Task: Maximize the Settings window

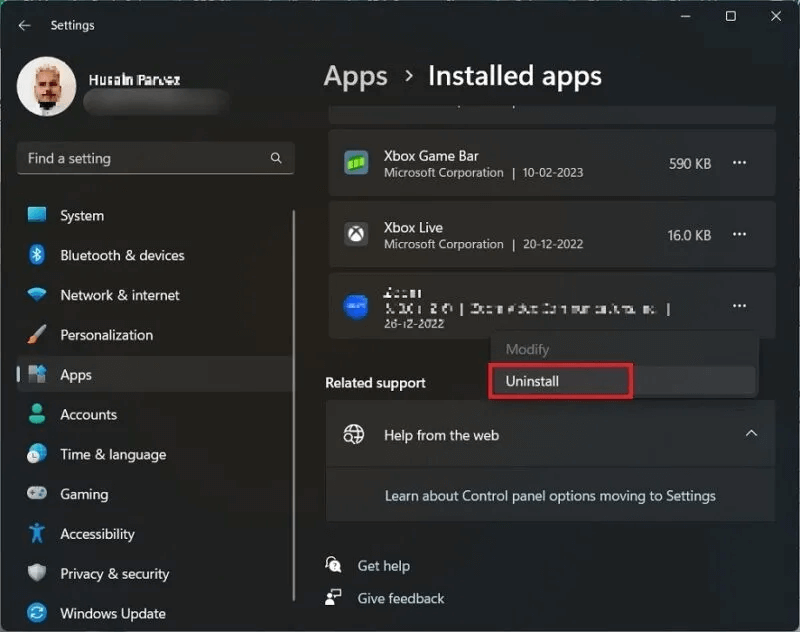Action: [731, 16]
